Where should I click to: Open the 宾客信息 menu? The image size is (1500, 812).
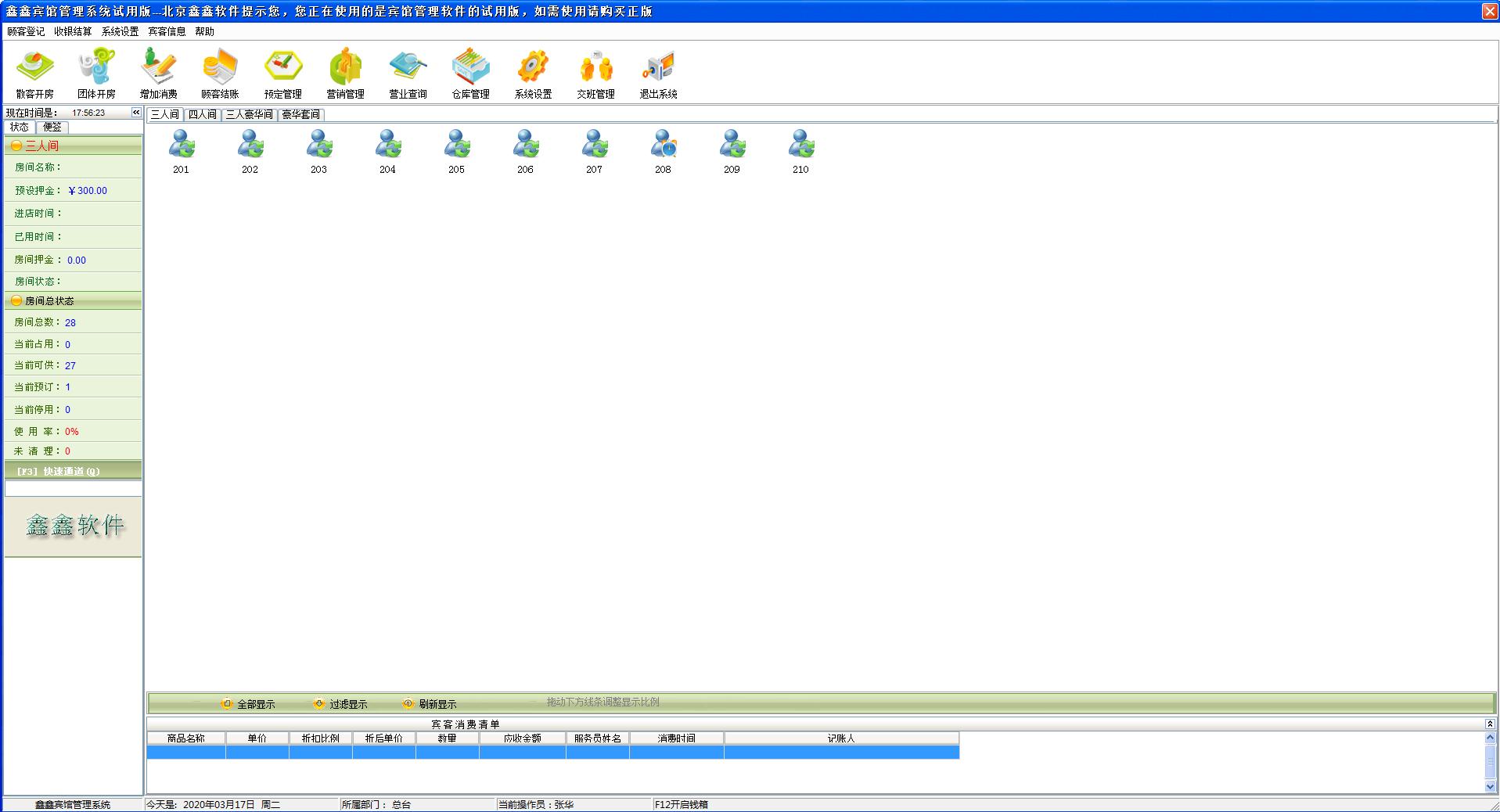[167, 31]
